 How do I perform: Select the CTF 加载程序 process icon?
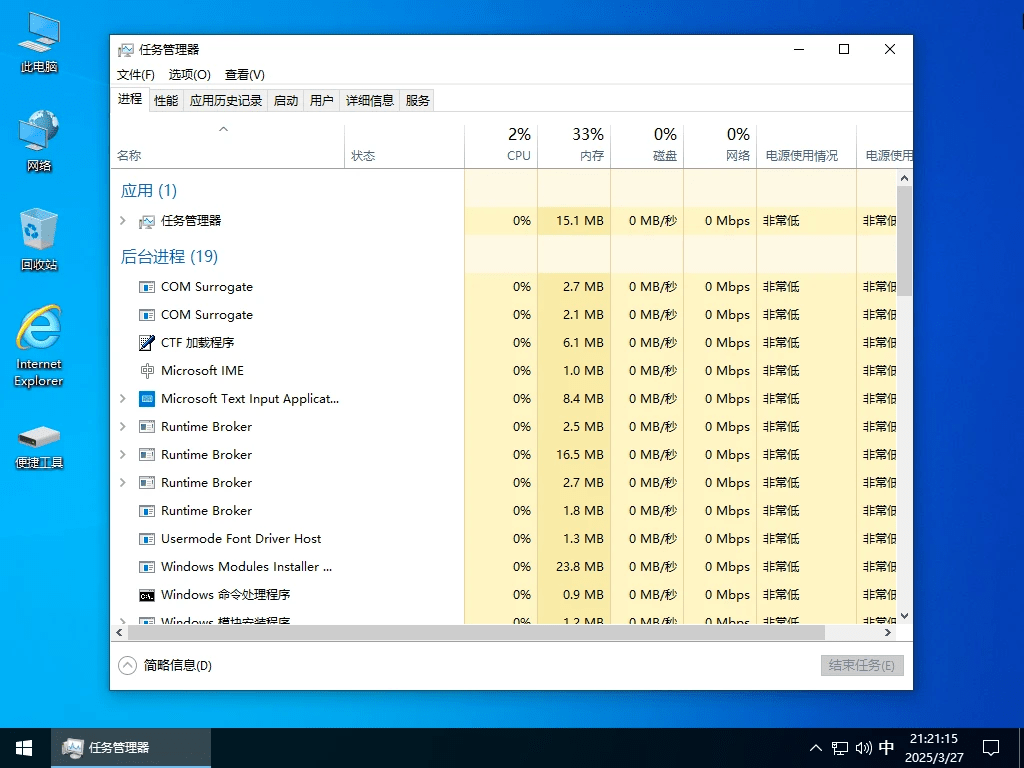click(x=147, y=342)
